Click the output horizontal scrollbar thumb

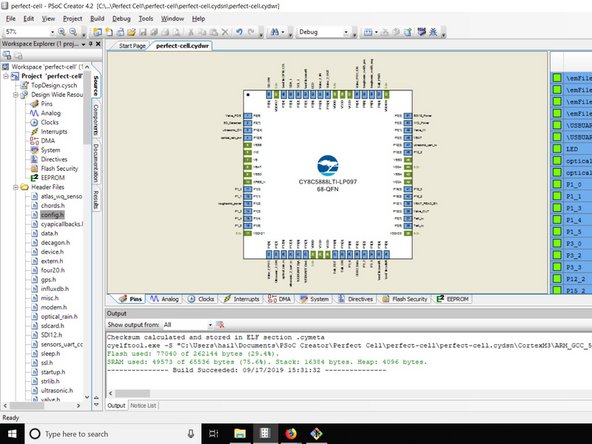(133, 393)
